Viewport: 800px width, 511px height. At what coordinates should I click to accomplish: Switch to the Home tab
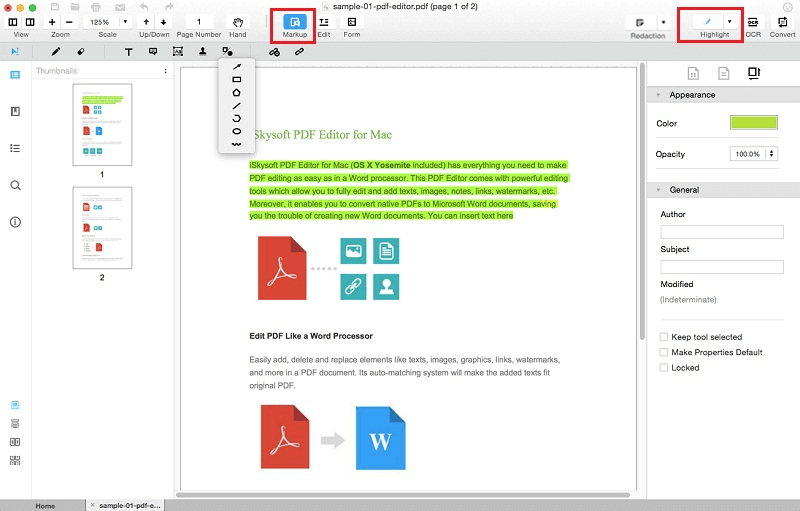[45, 505]
